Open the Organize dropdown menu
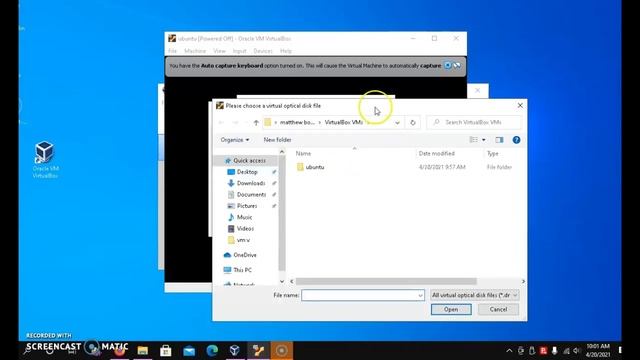 tap(235, 140)
